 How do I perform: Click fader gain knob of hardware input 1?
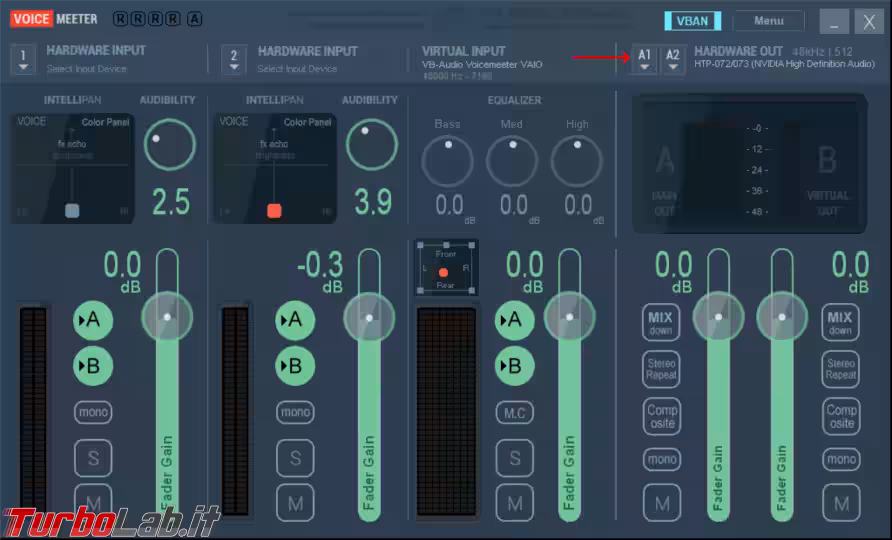point(167,317)
